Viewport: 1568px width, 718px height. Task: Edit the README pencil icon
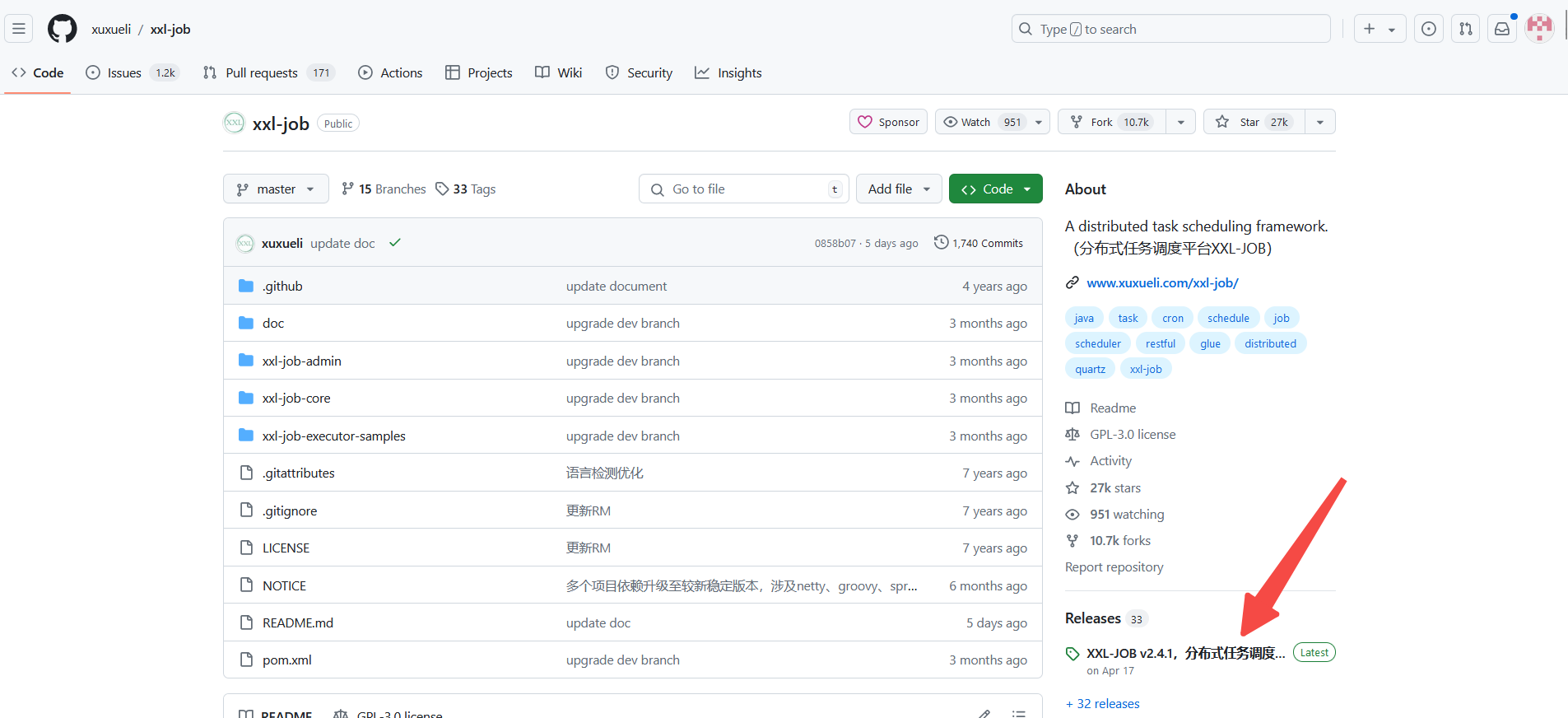point(984,713)
